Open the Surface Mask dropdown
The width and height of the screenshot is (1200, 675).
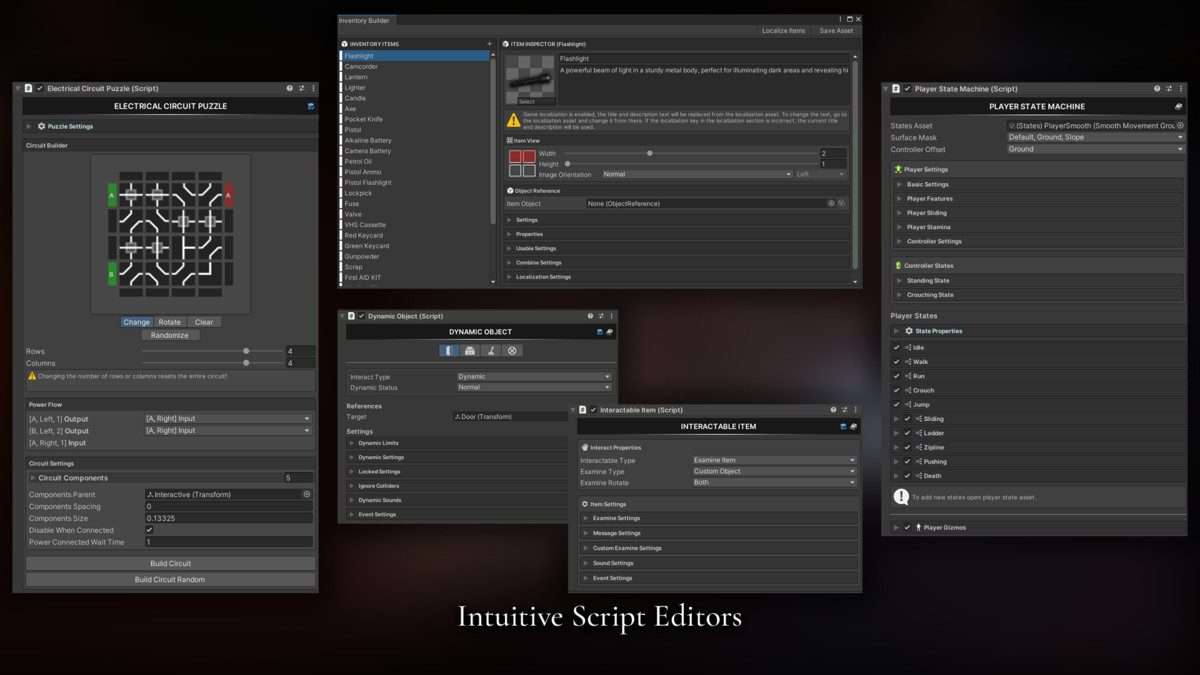click(1095, 137)
